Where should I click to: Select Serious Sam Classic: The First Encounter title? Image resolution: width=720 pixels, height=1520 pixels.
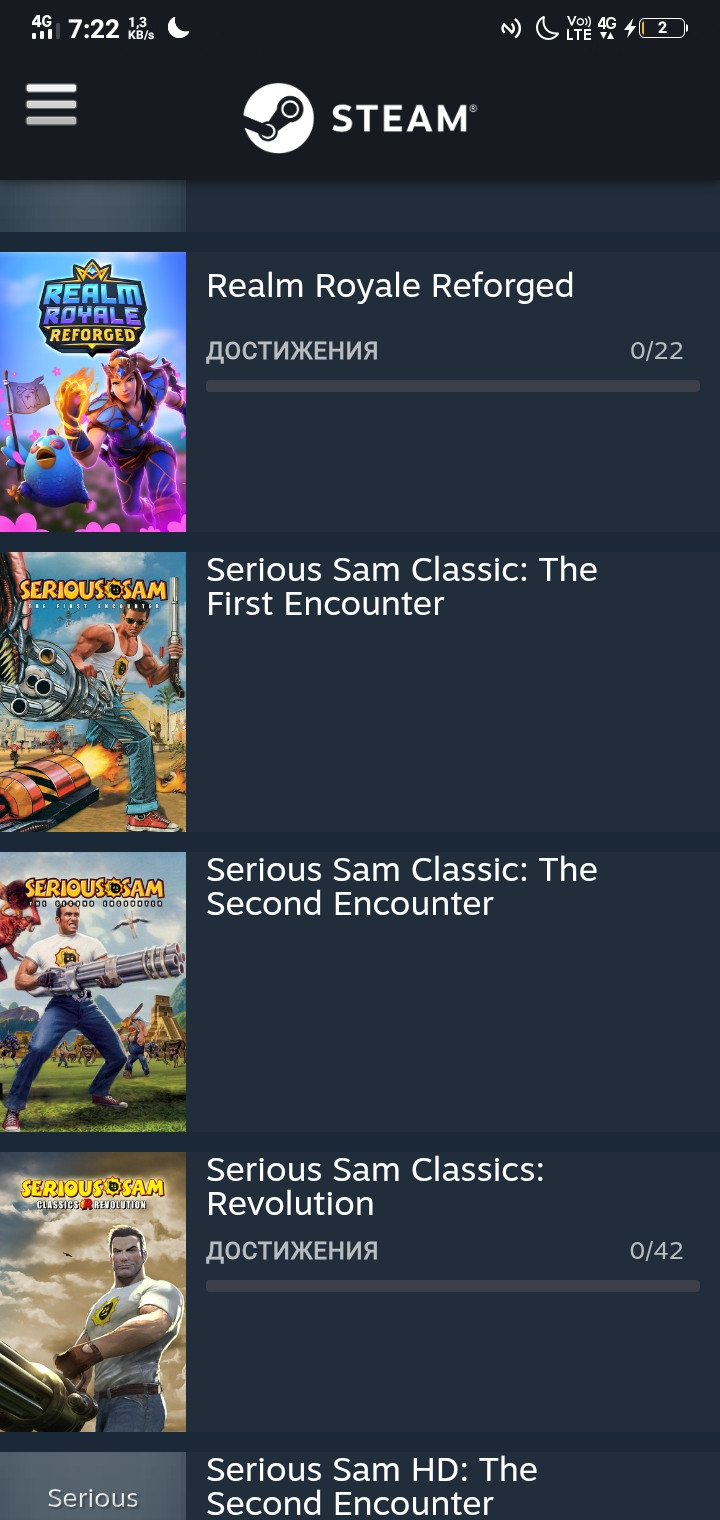402,587
